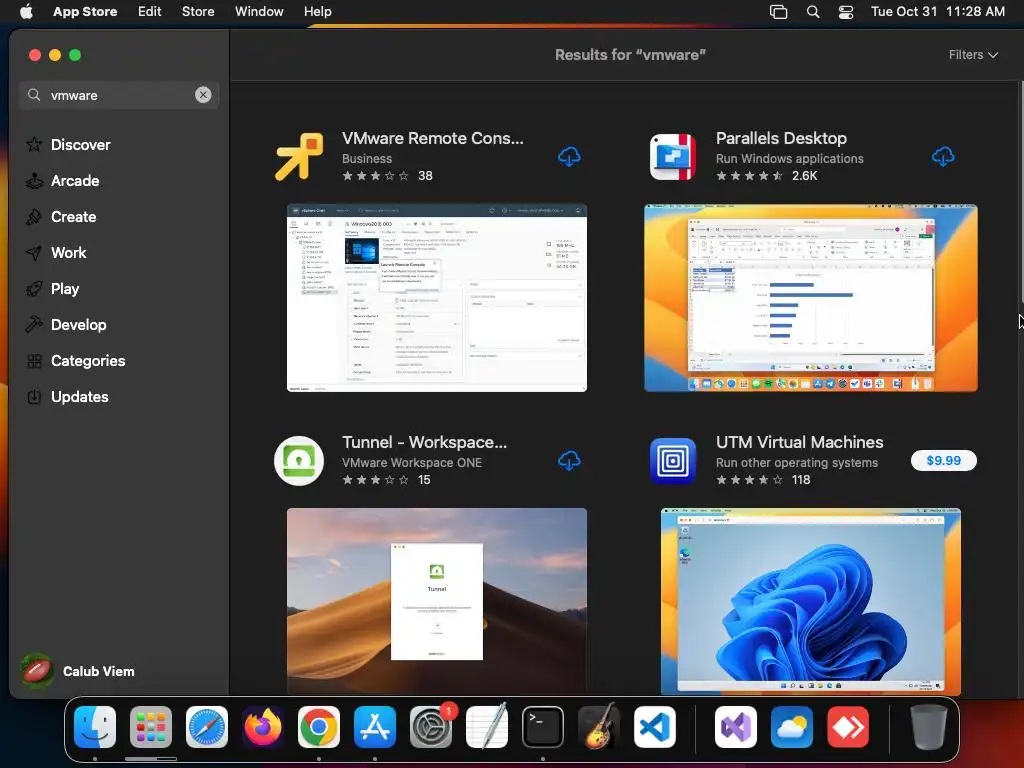This screenshot has height=768, width=1024.
Task: Click the results scrollbar
Action: click(x=1020, y=194)
